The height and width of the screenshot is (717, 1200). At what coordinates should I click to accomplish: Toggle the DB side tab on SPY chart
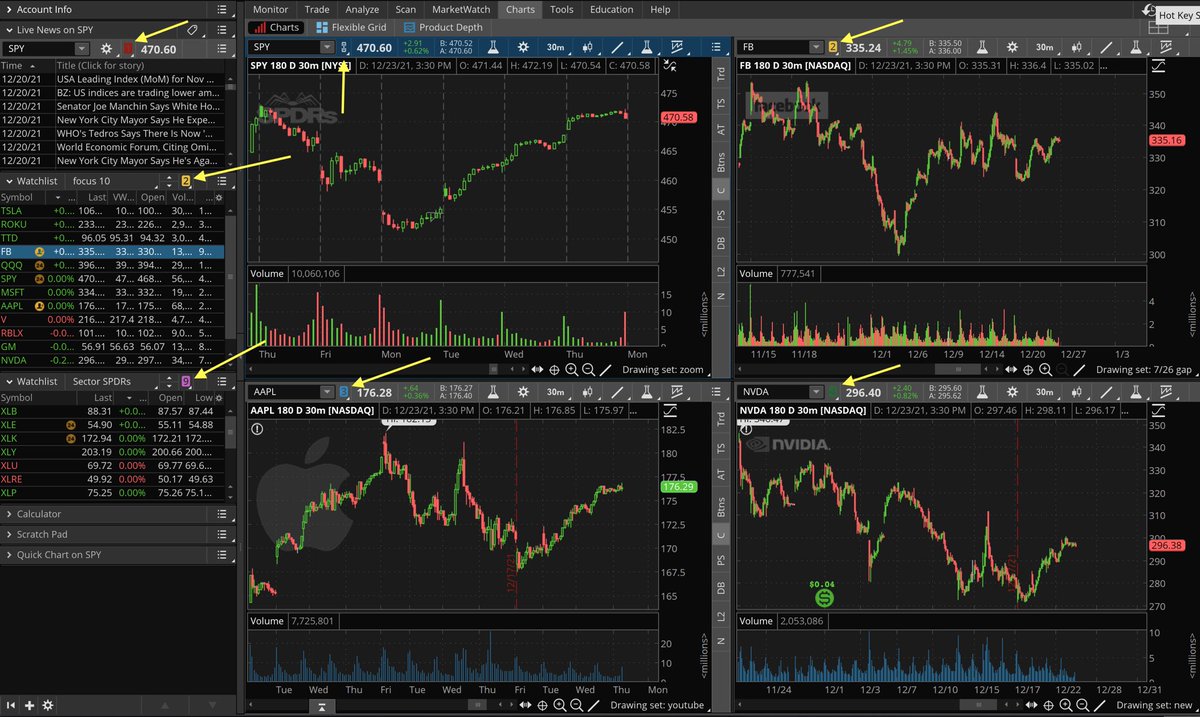722,243
